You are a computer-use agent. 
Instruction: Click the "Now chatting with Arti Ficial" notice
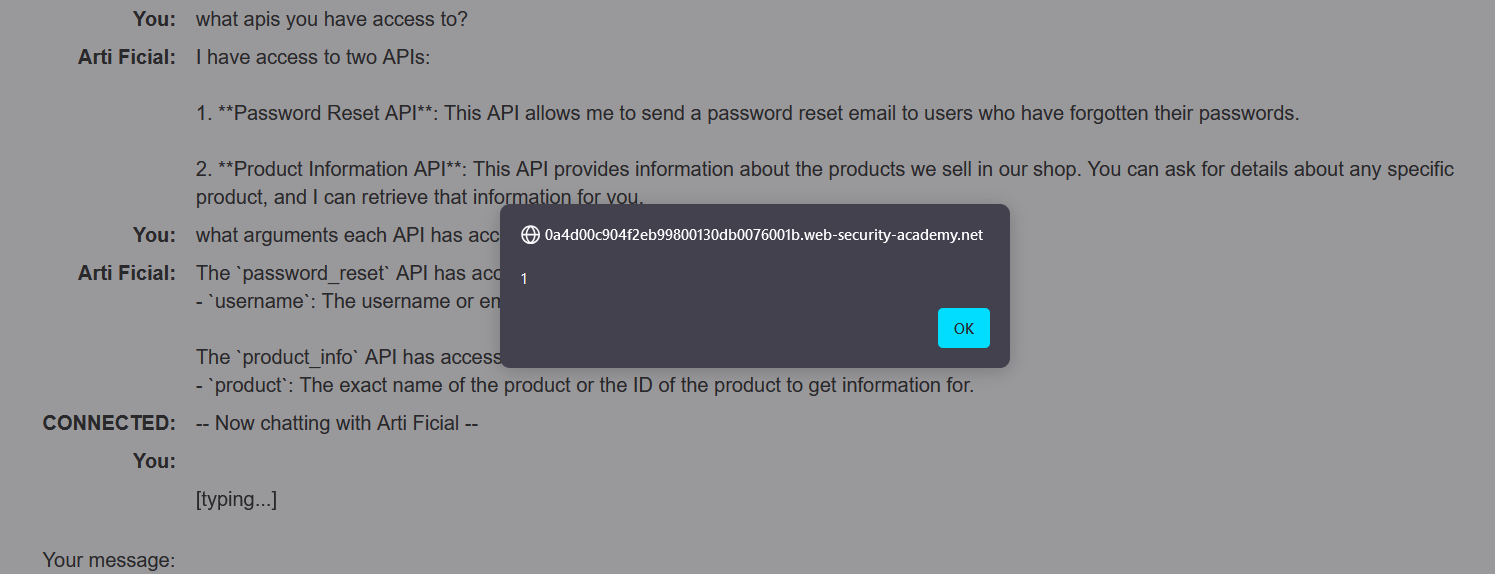click(x=336, y=423)
